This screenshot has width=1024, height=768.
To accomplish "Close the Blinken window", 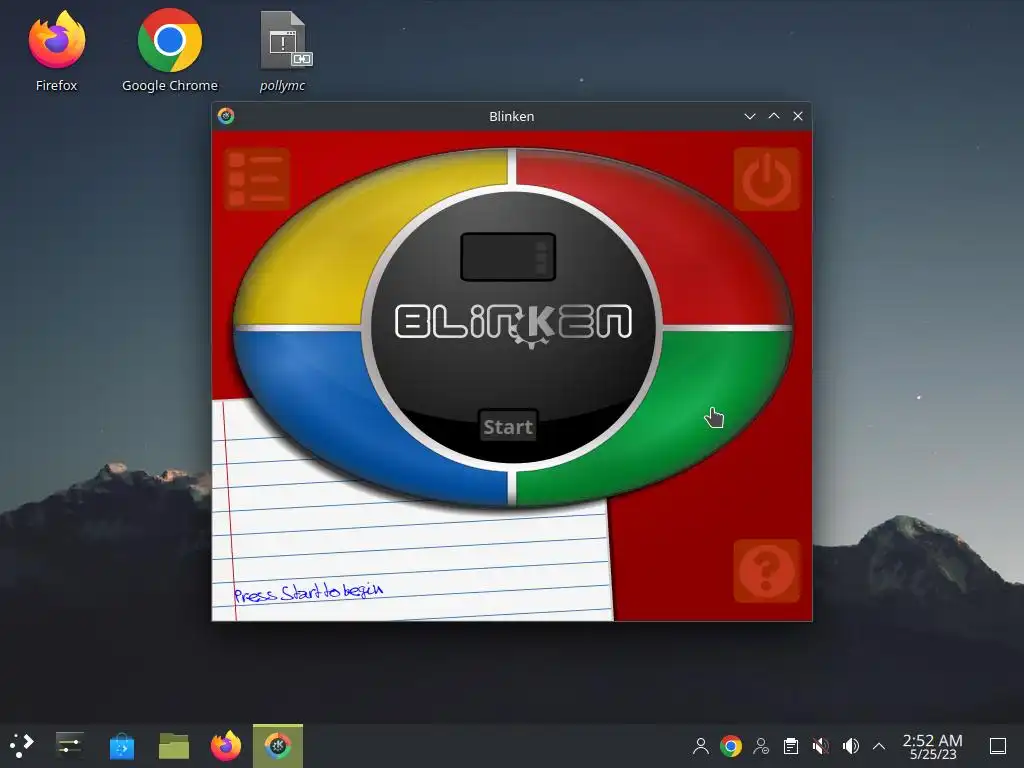I will pyautogui.click(x=798, y=116).
